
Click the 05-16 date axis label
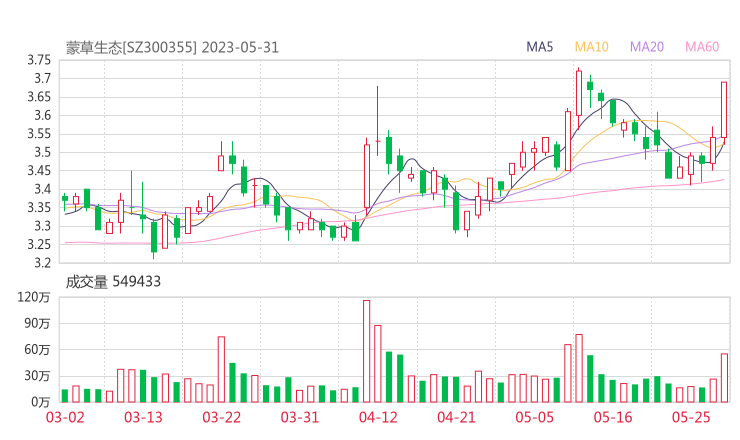tap(613, 417)
